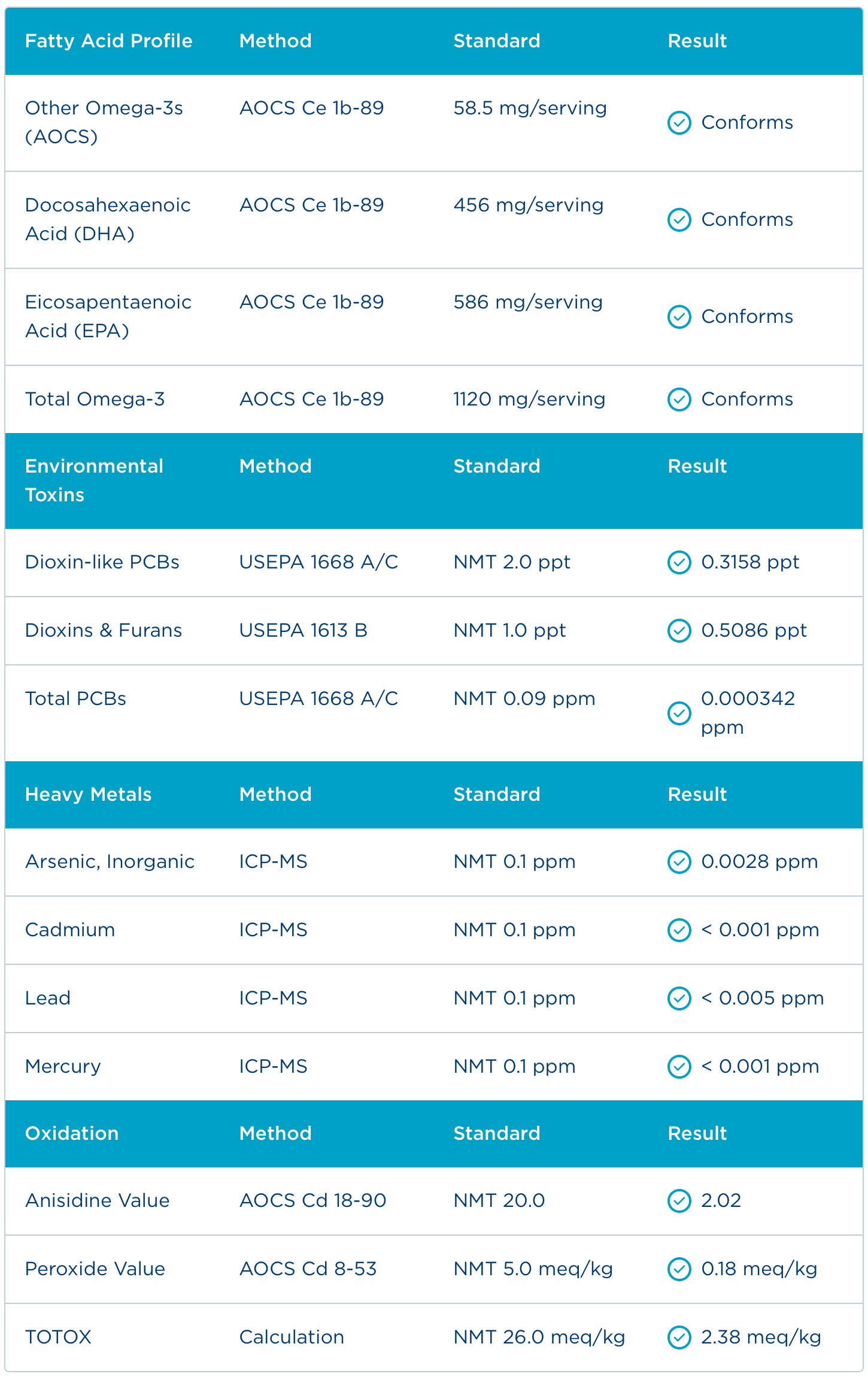The width and height of the screenshot is (868, 1380).
Task: Click the 58.5 mg/serving standard value
Action: [530, 108]
